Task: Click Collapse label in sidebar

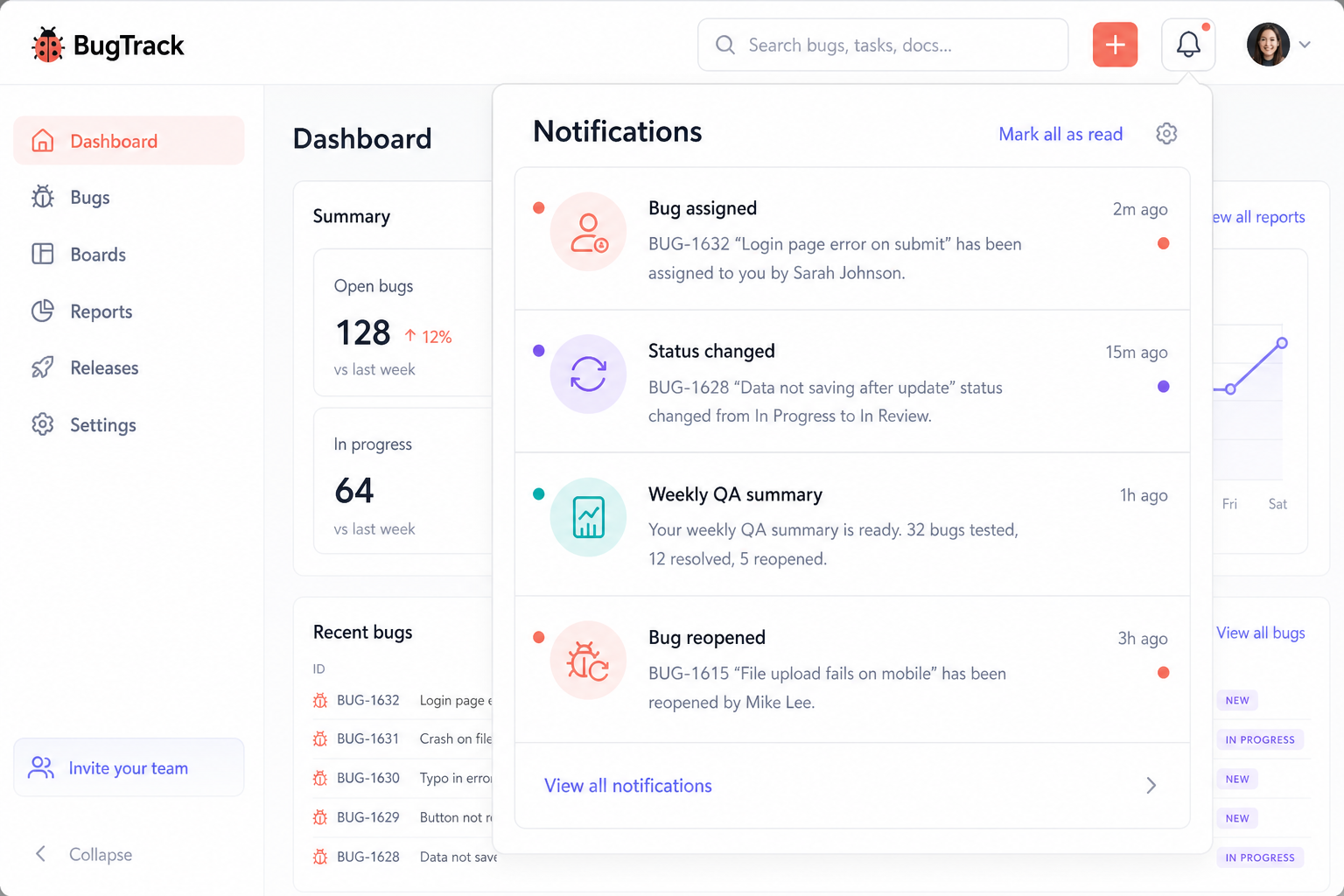Action: point(101,854)
